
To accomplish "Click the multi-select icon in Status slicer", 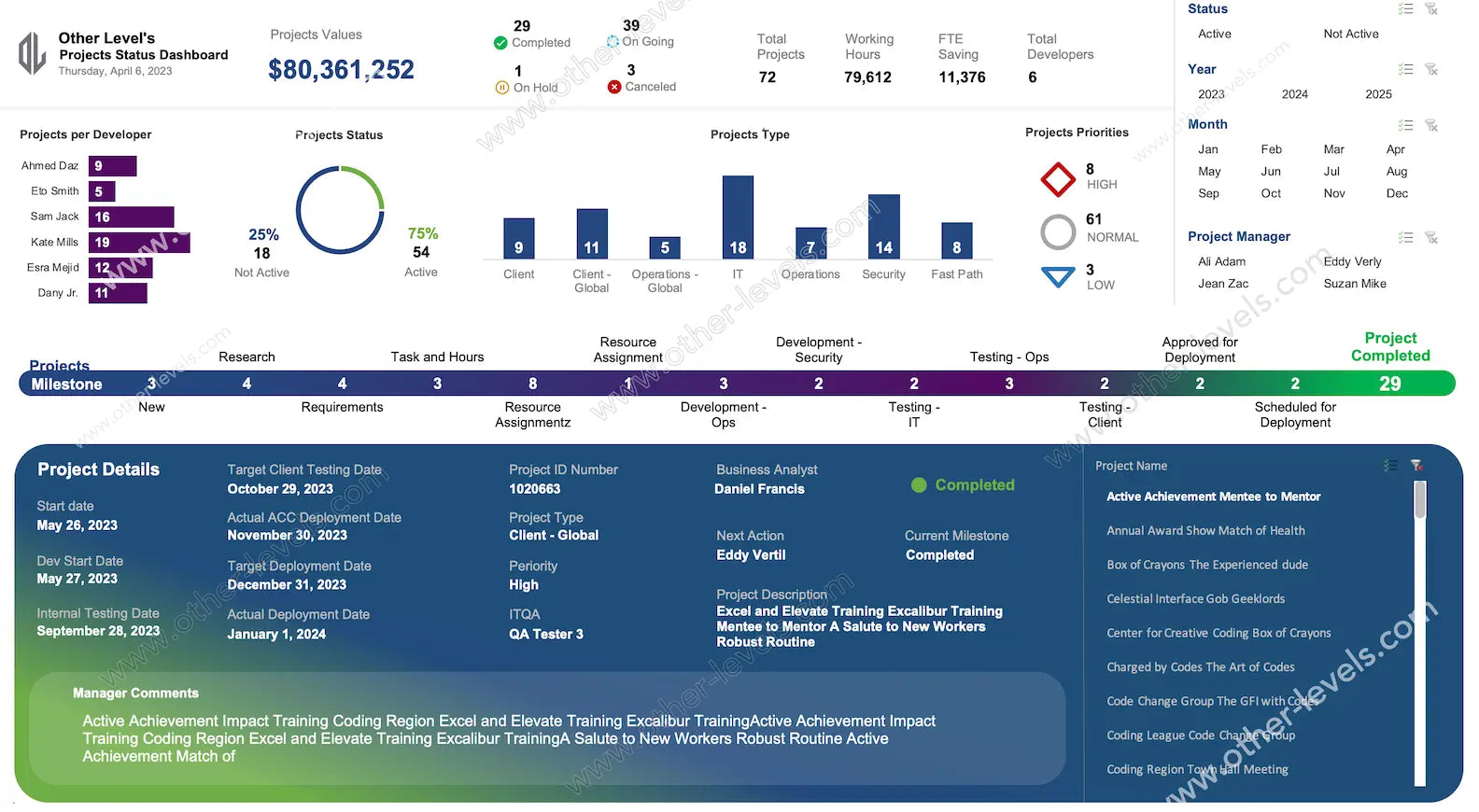I will point(1405,9).
